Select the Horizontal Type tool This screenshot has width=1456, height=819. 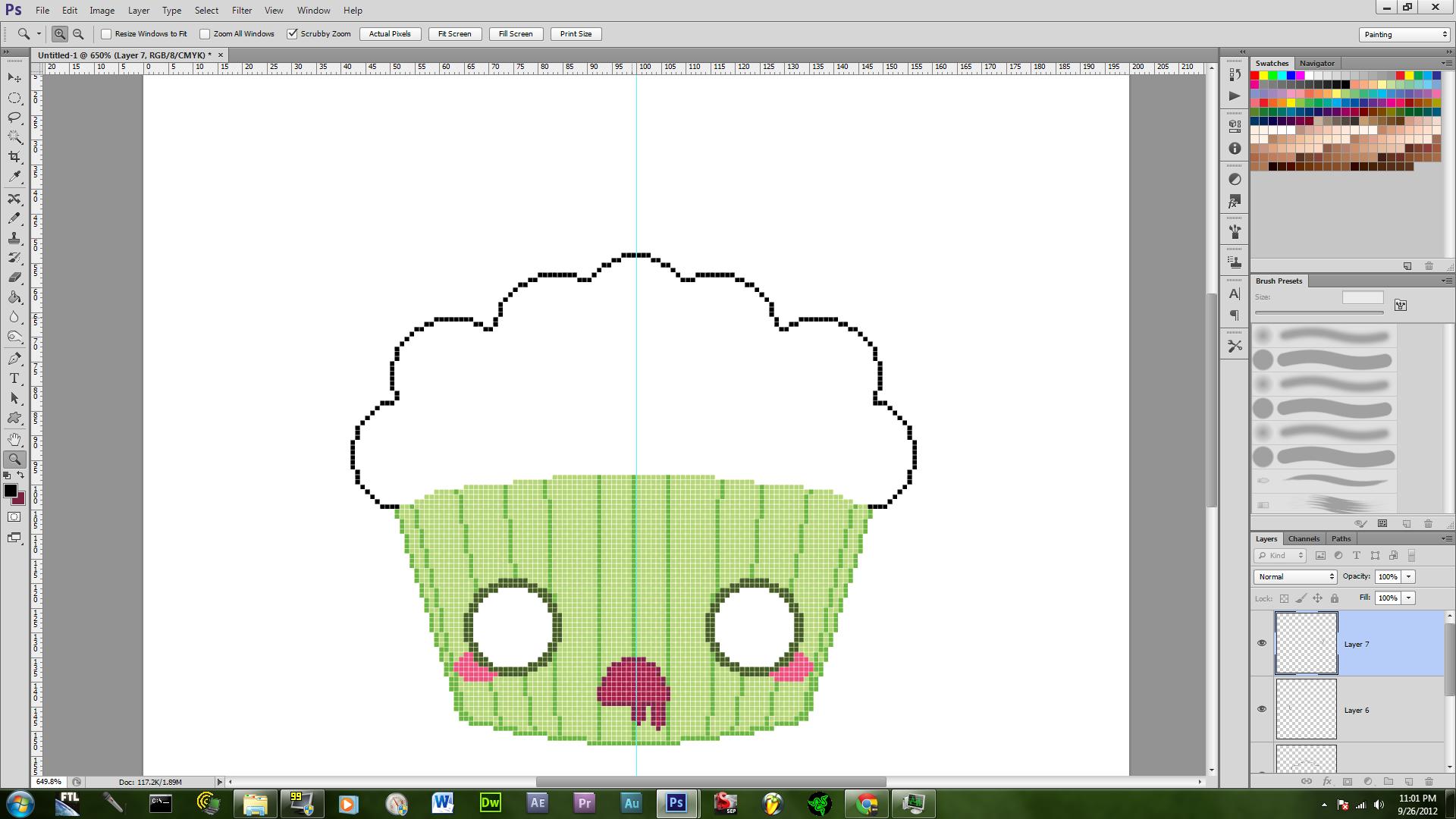[x=14, y=378]
